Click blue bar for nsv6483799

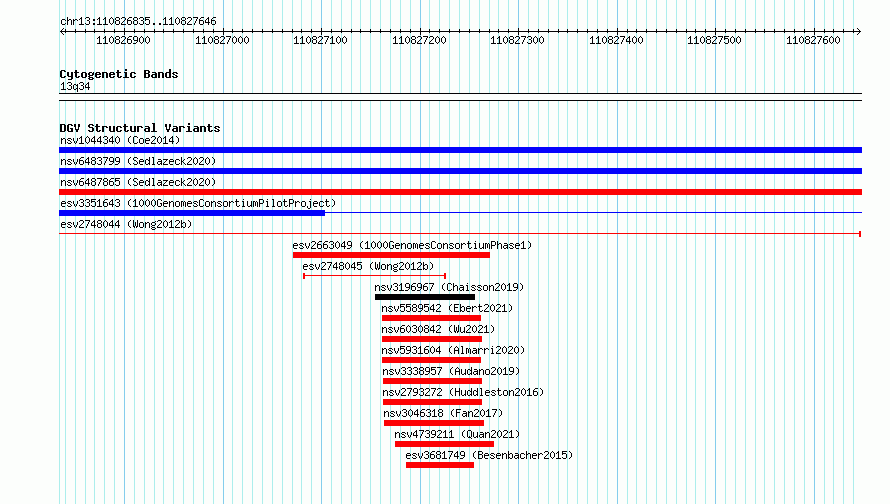pyautogui.click(x=460, y=171)
